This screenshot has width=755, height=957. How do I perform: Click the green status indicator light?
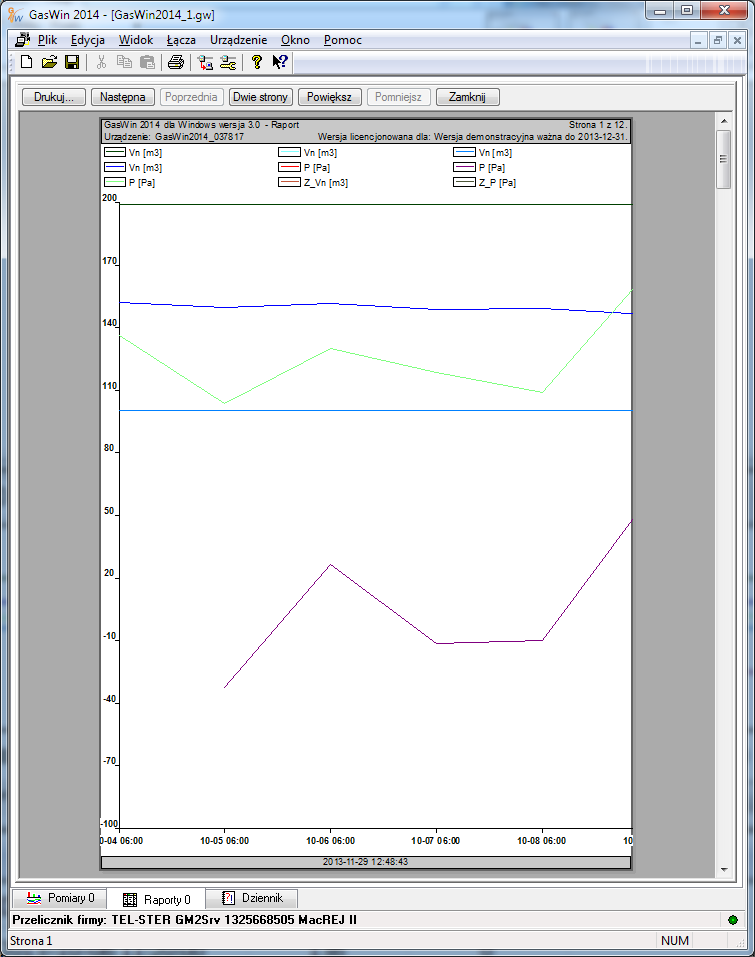733,920
